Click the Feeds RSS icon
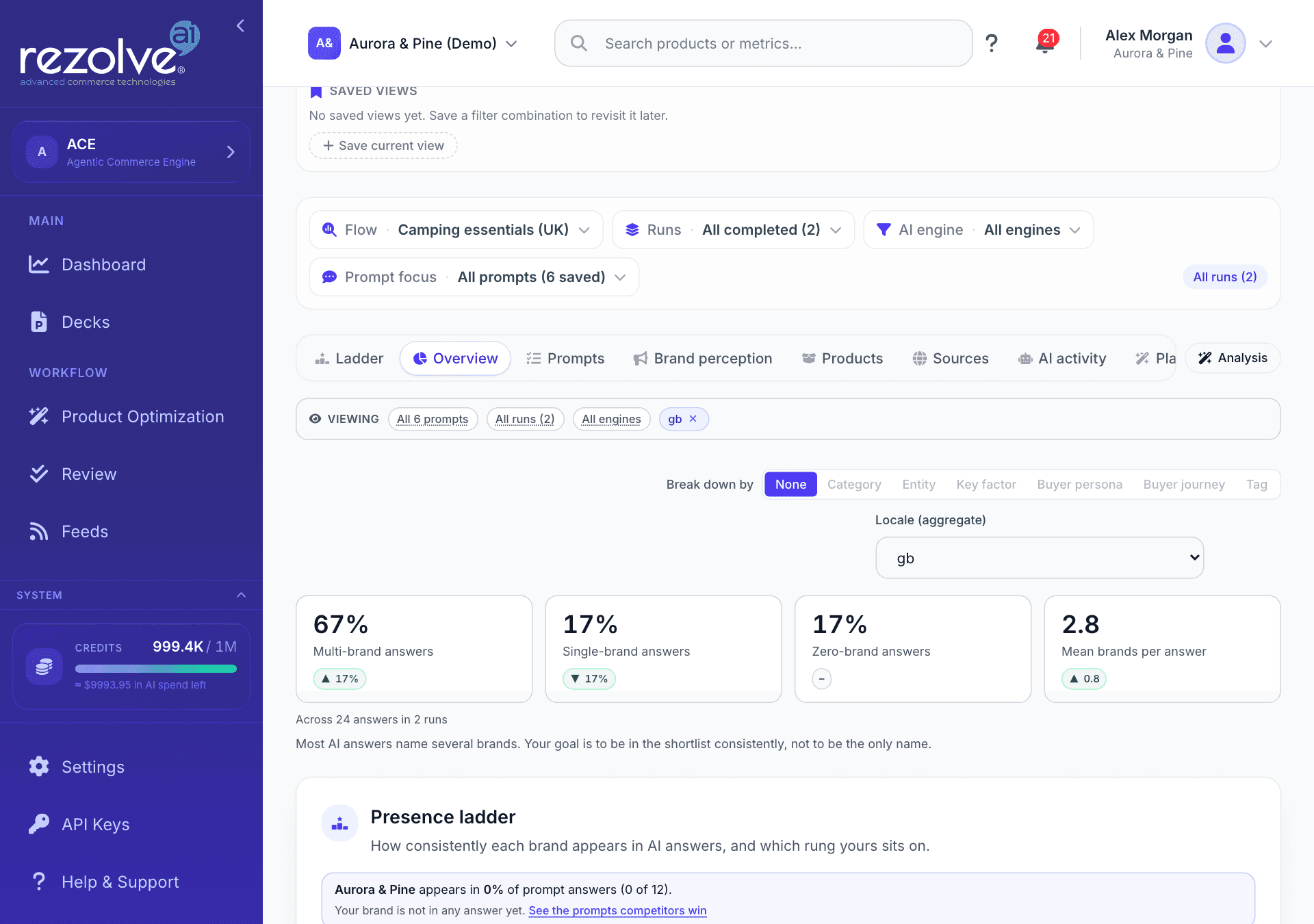 pos(39,532)
